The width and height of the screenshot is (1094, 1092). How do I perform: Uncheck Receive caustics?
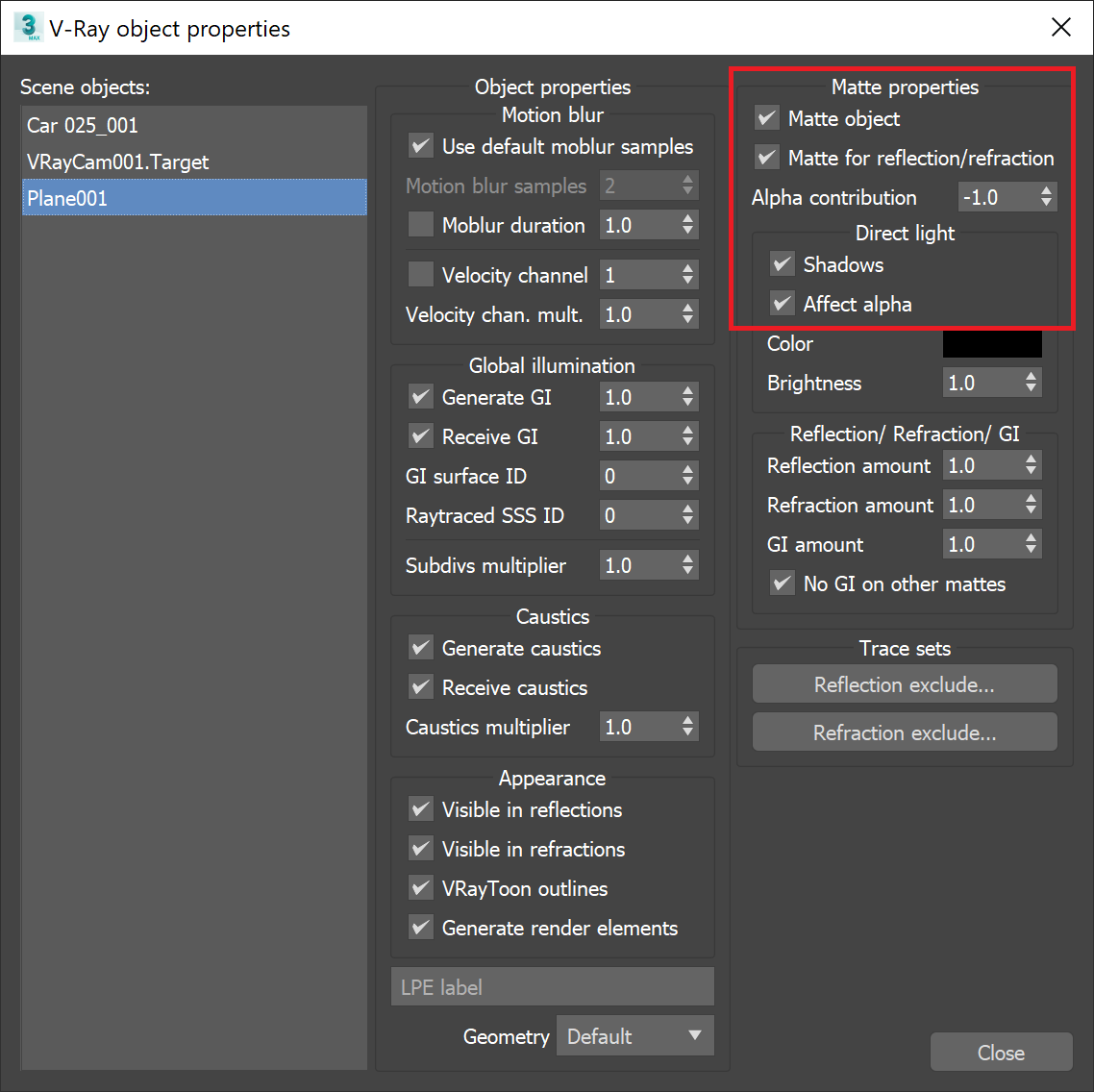[420, 687]
